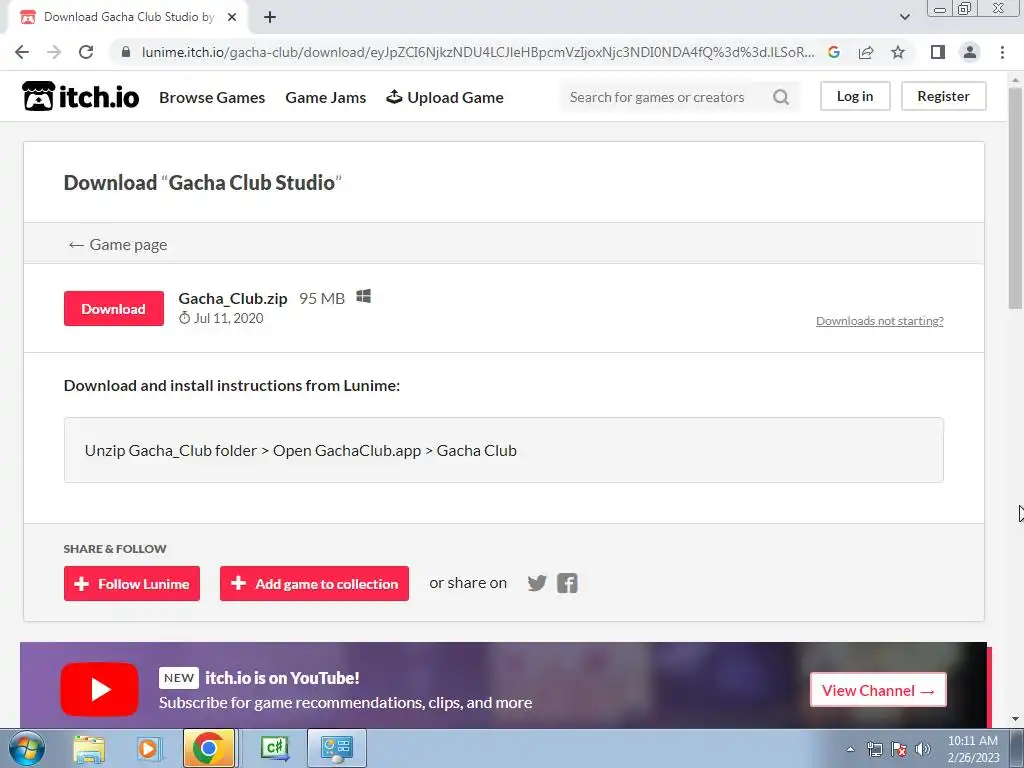Open Game Jams menu item

tap(325, 97)
